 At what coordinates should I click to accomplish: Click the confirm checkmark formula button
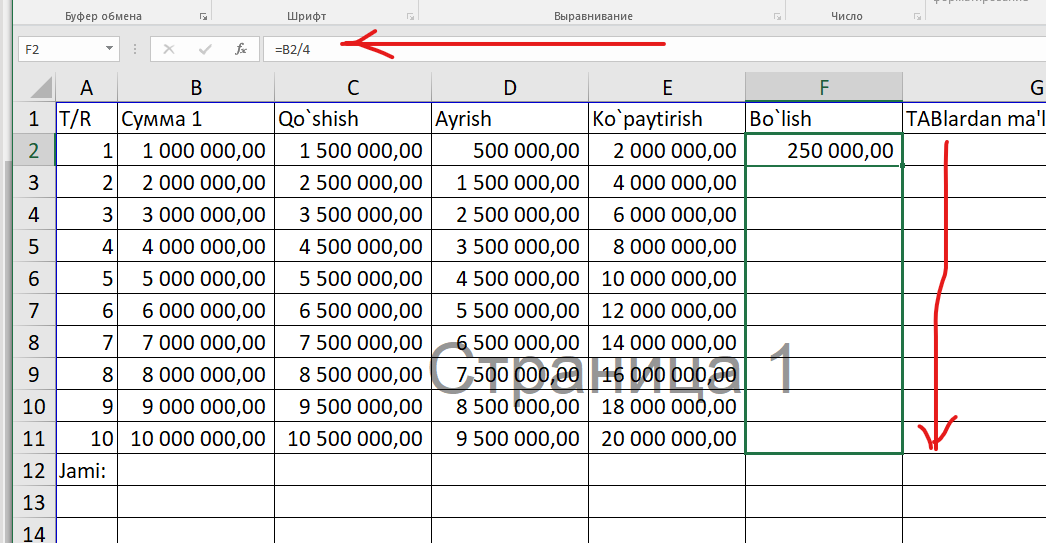click(205, 49)
